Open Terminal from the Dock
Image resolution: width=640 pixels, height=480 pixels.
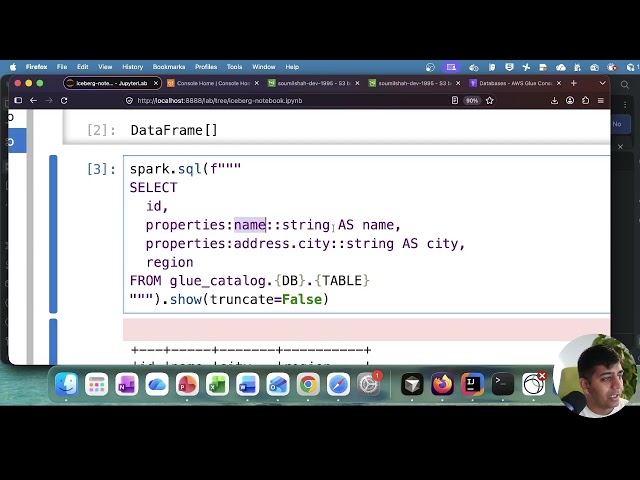[x=502, y=384]
